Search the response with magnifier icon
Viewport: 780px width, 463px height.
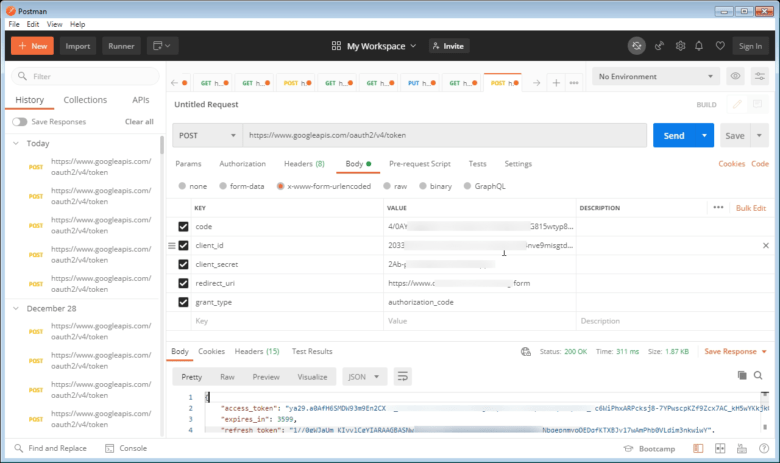[x=758, y=375]
